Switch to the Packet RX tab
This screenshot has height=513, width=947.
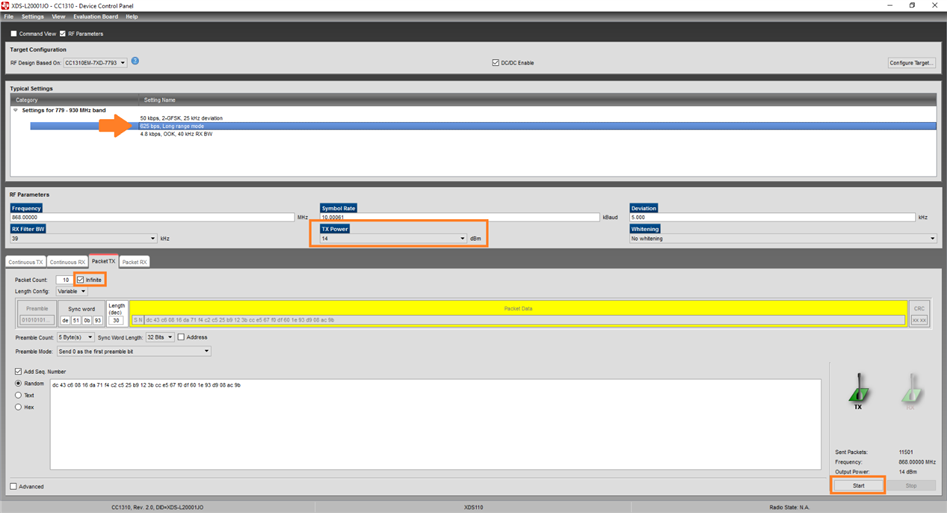[x=134, y=262]
